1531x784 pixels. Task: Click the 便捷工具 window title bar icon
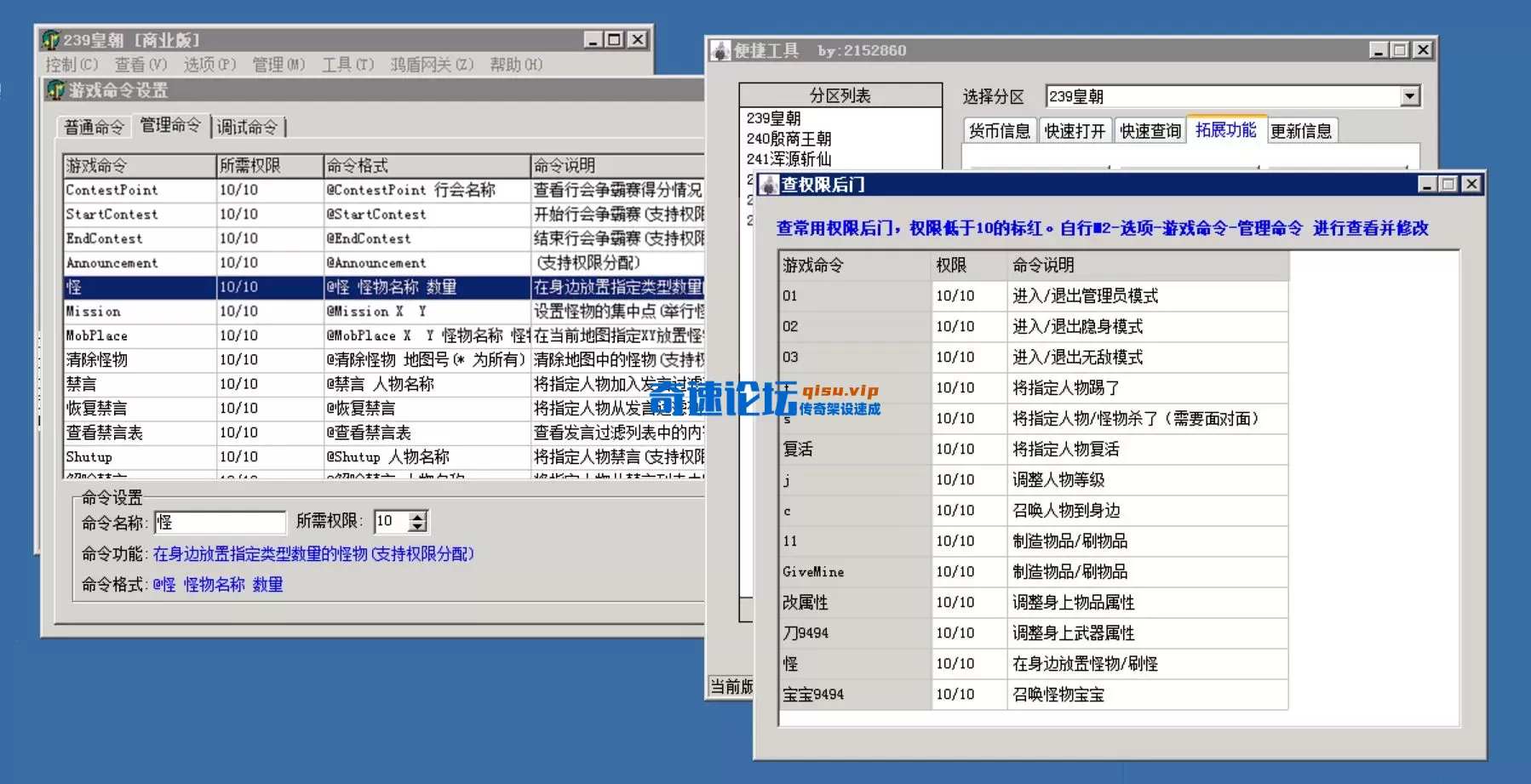click(720, 49)
